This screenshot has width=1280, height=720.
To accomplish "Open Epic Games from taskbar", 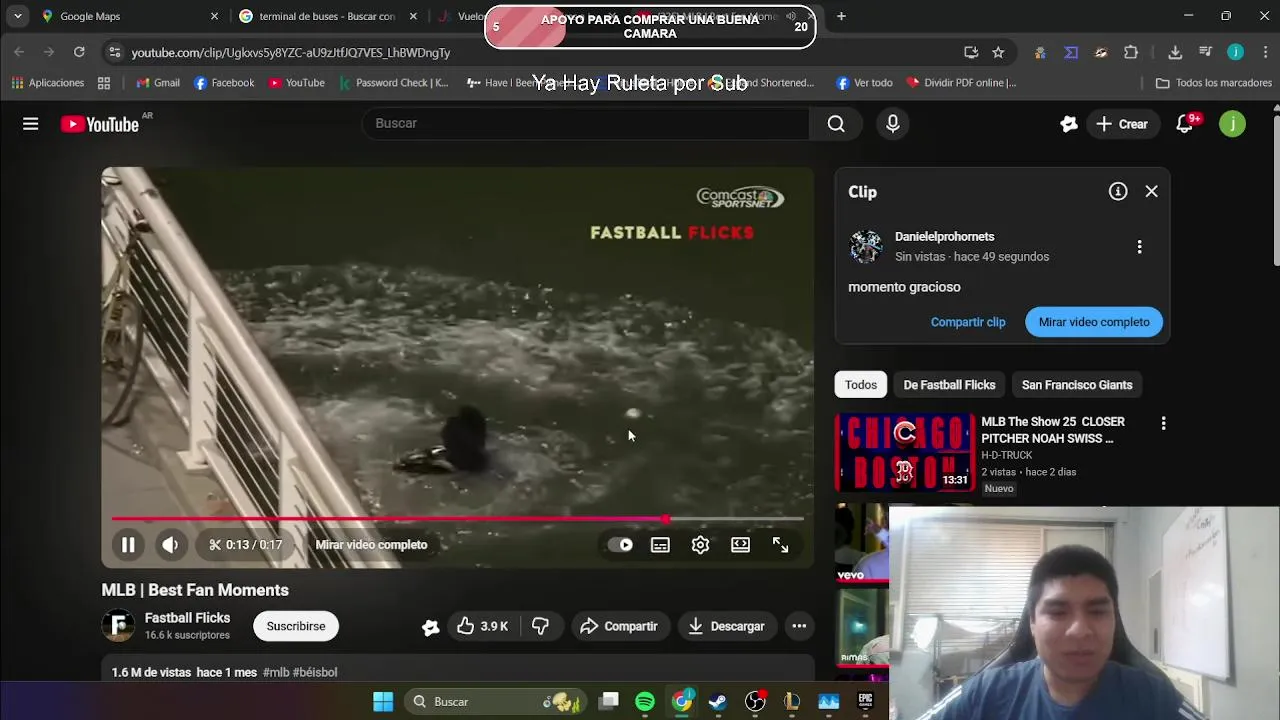I will coord(865,702).
